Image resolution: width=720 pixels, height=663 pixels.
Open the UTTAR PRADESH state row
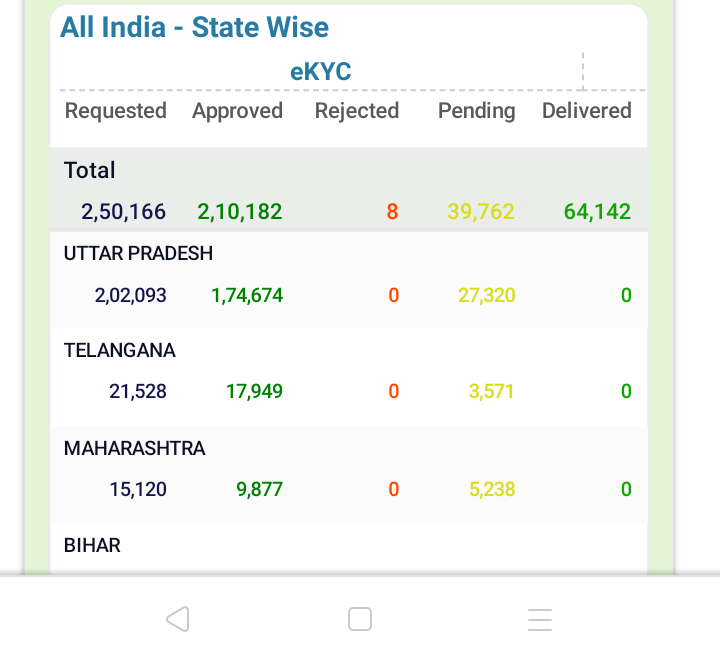pyautogui.click(x=349, y=280)
